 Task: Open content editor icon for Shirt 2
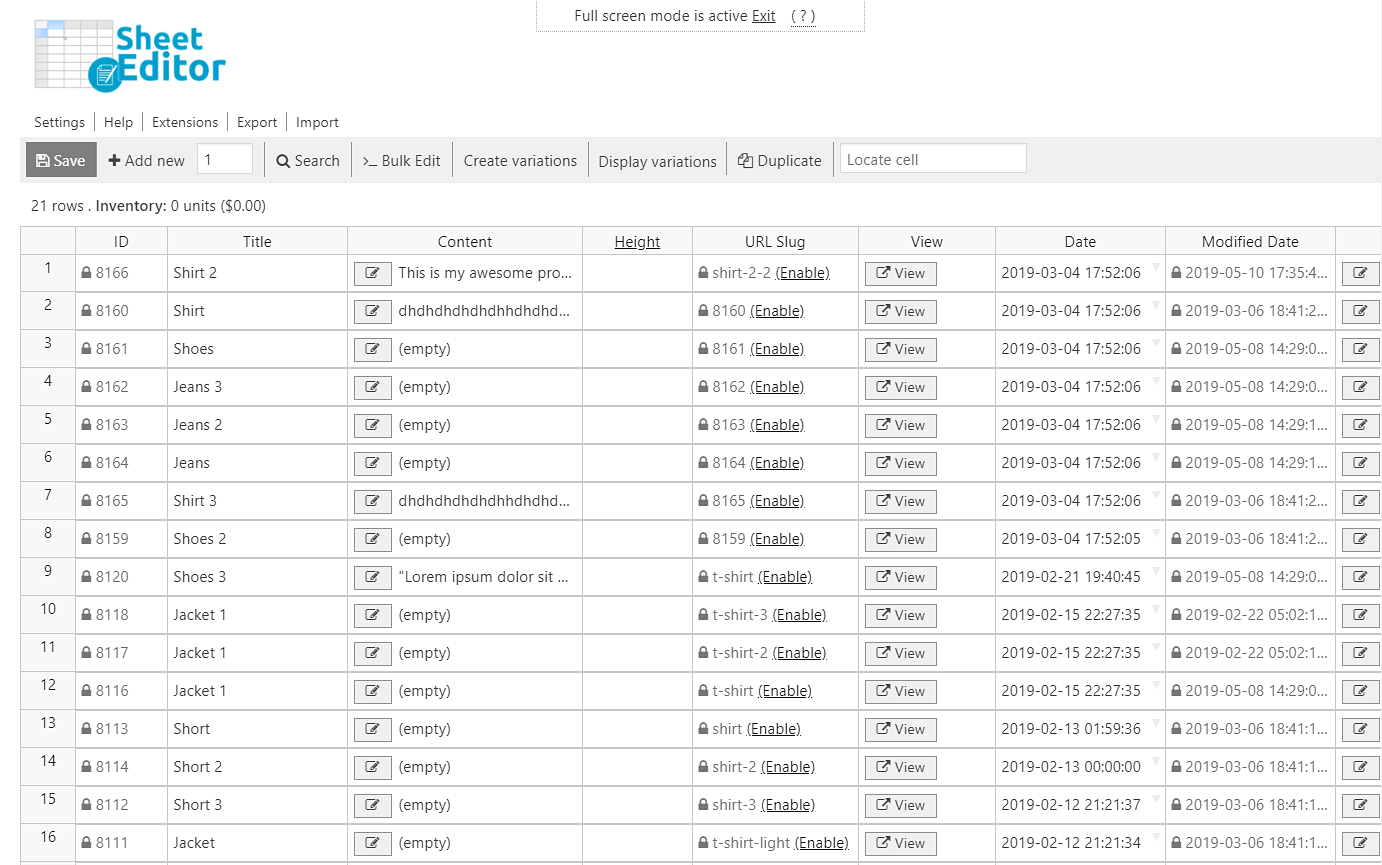372,273
